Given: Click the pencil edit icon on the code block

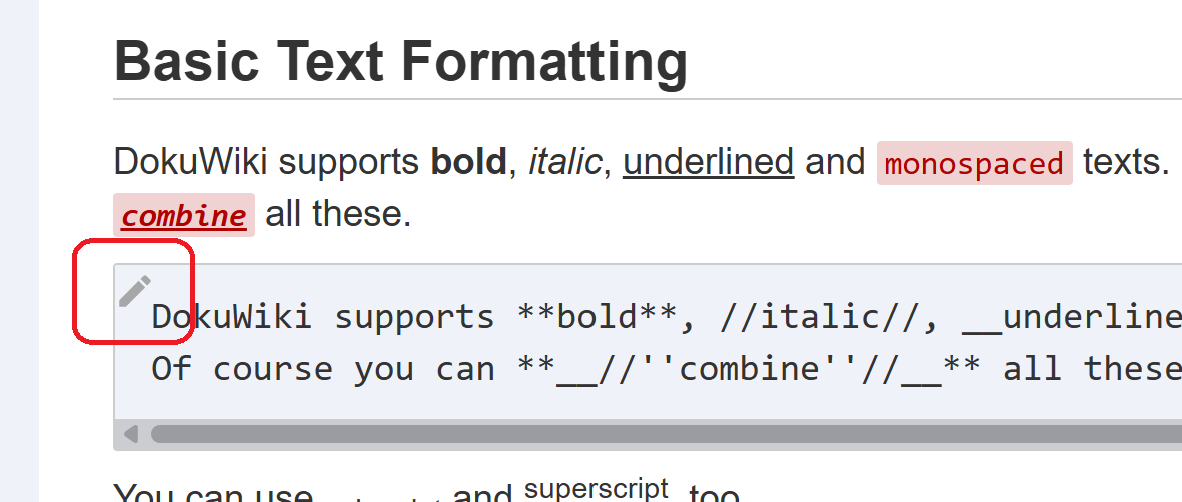Looking at the screenshot, I should point(134,291).
